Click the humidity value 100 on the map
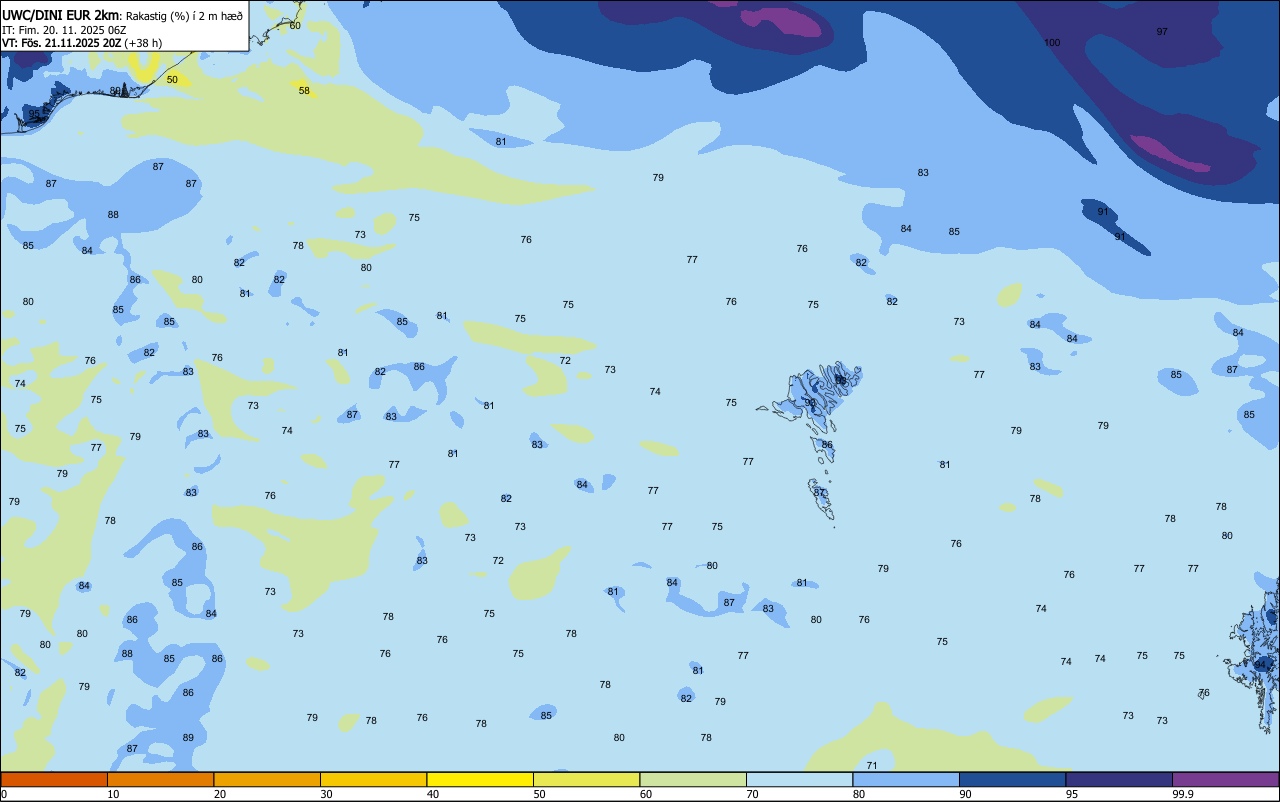1280x802 pixels. (x=1052, y=42)
